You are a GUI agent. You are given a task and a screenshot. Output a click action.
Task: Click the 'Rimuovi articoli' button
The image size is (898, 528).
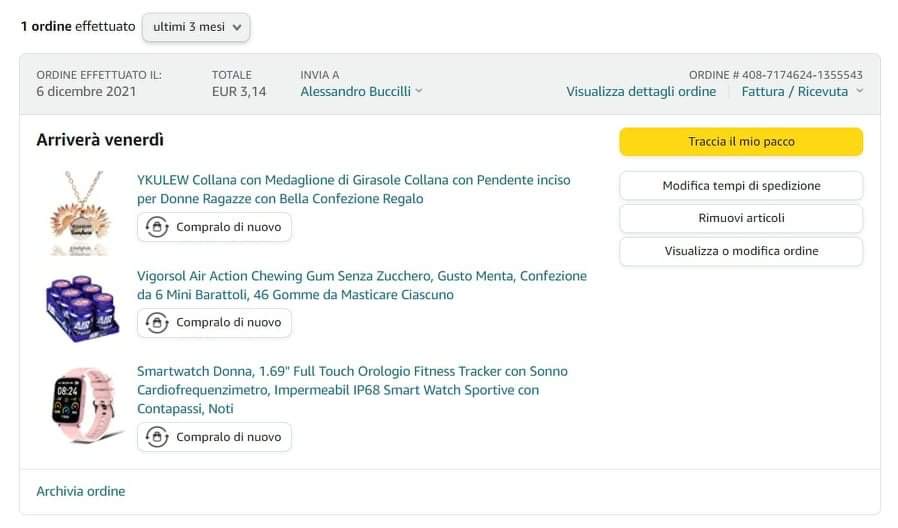click(741, 218)
